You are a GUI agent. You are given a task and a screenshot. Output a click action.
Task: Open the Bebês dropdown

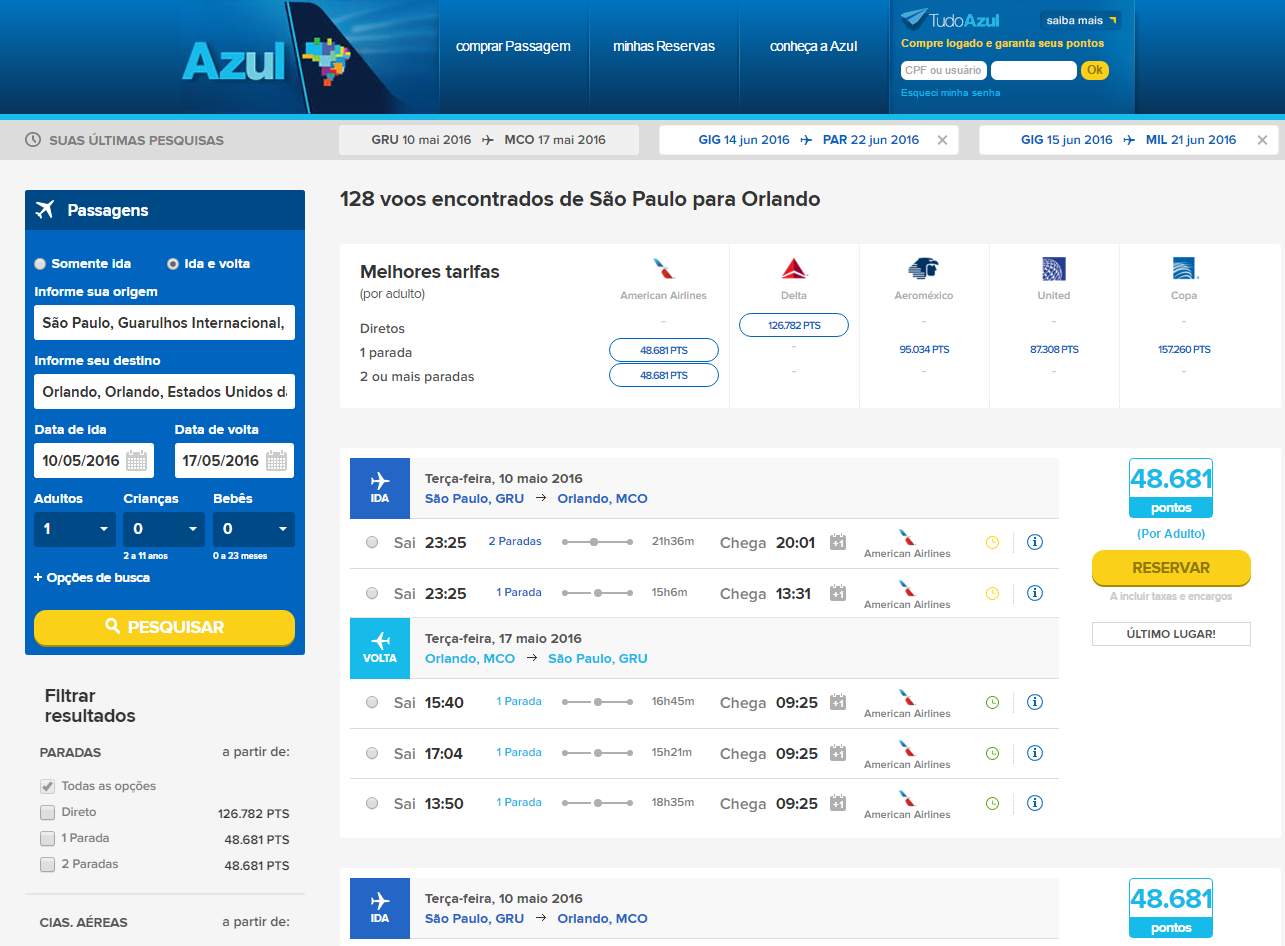click(x=254, y=529)
